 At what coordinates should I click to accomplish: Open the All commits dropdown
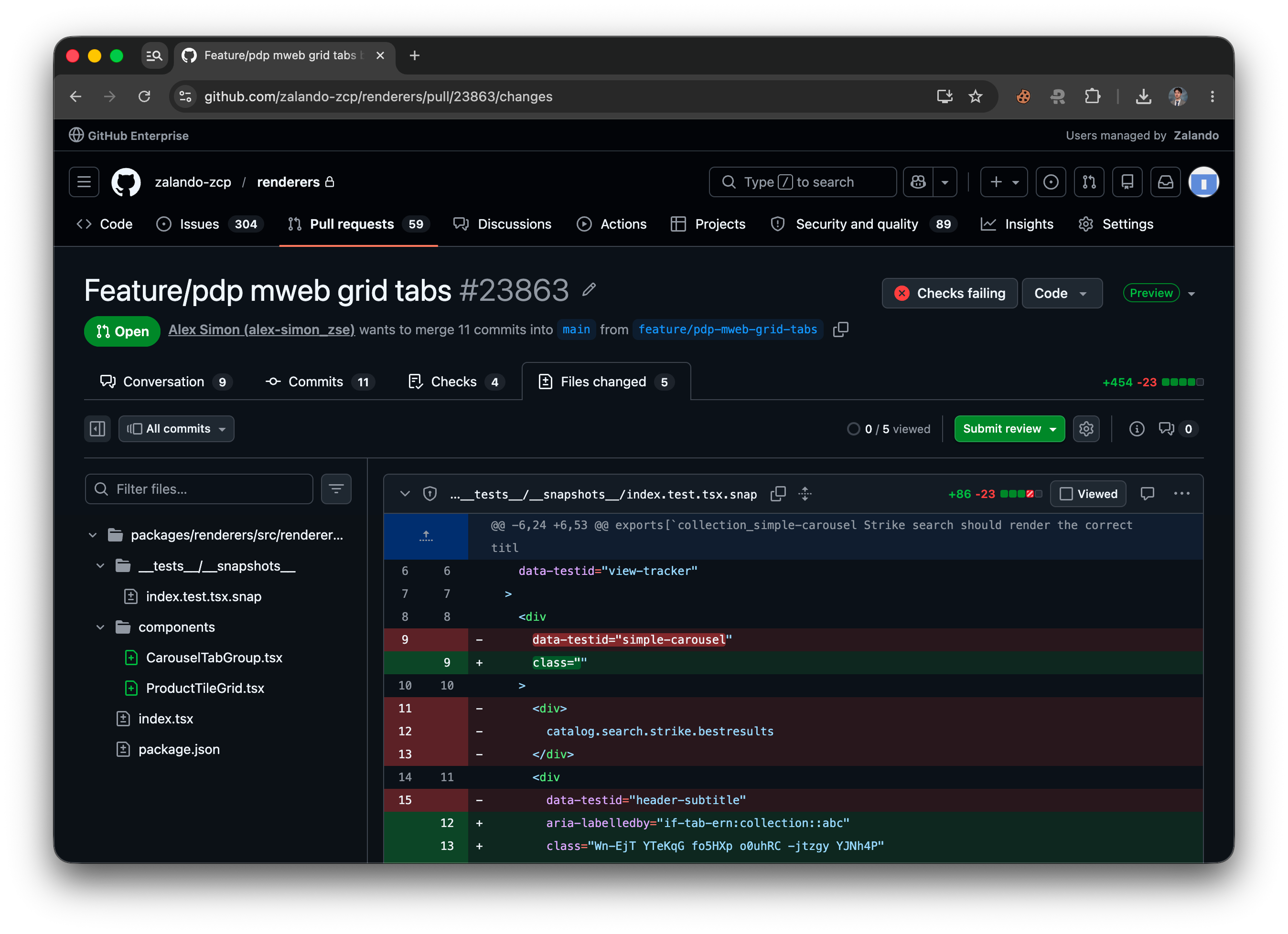[177, 429]
